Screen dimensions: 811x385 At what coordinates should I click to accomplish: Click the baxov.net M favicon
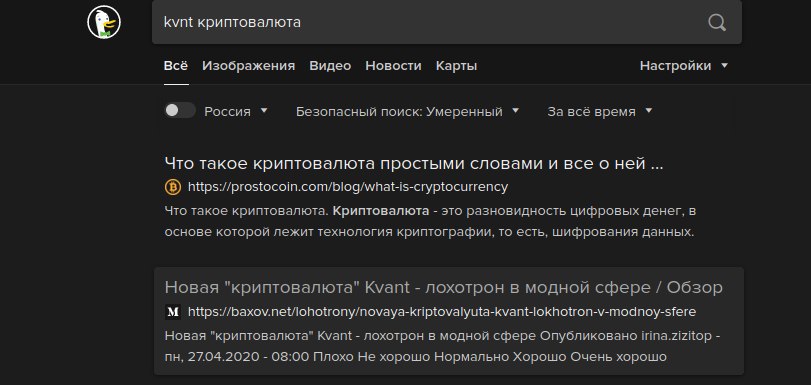pyautogui.click(x=173, y=312)
